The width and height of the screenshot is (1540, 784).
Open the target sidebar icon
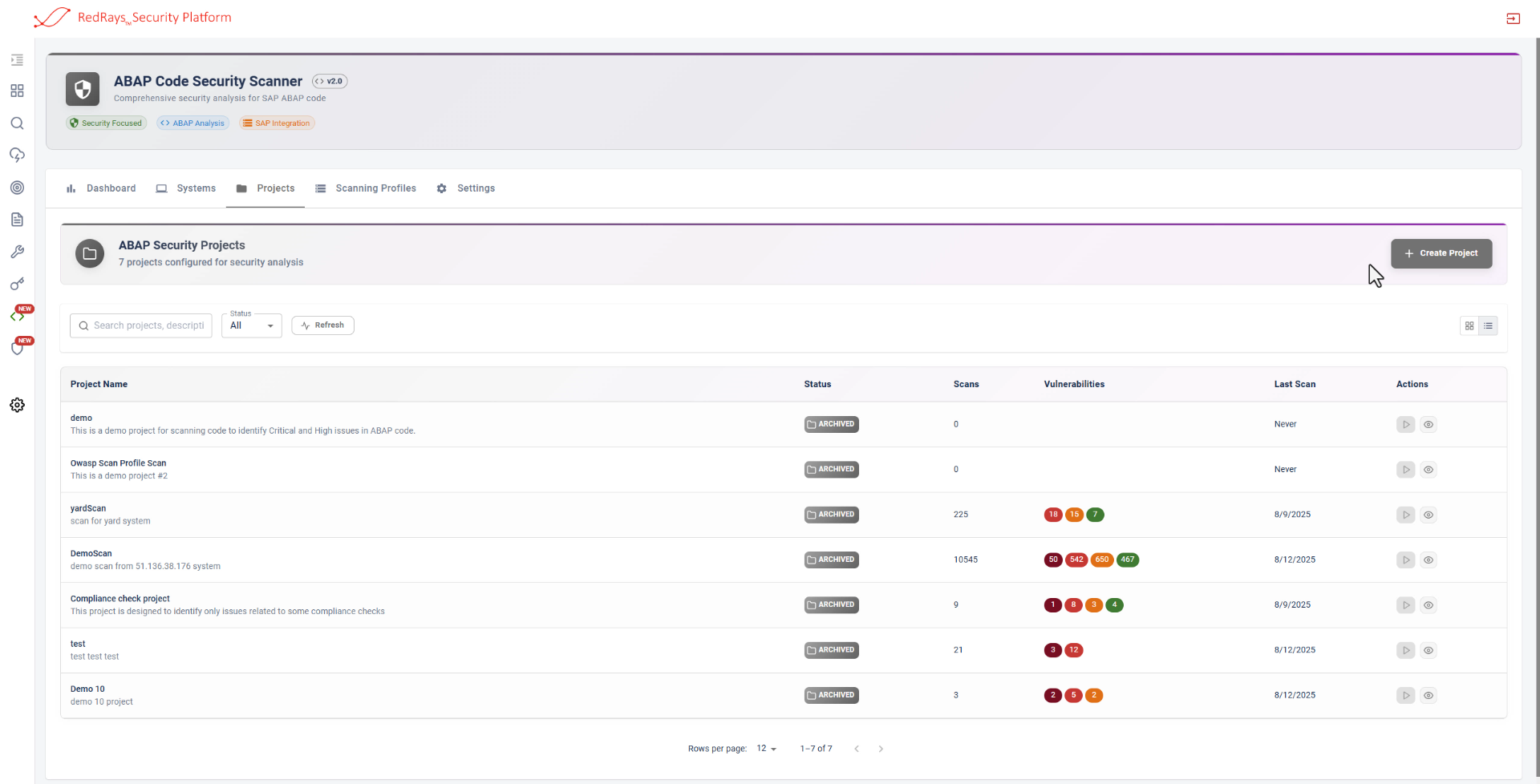(17, 188)
